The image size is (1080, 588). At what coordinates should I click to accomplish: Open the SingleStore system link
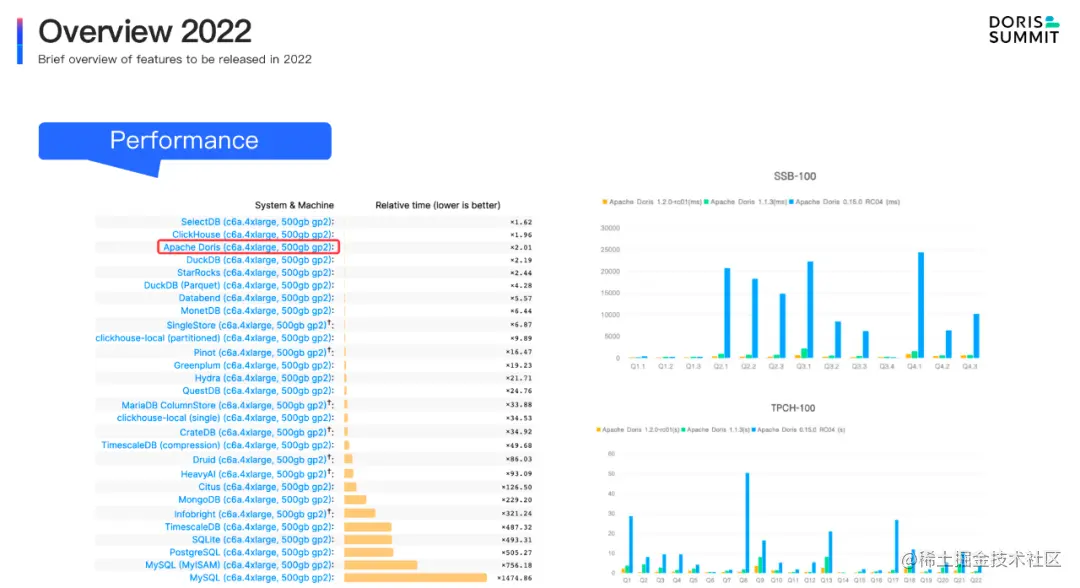[250, 324]
